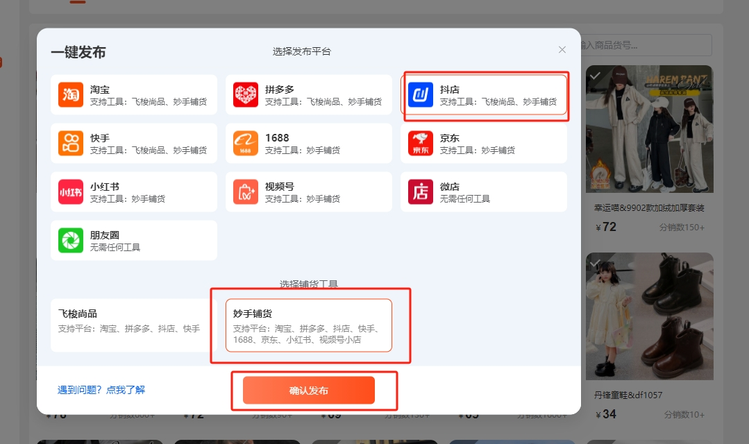The height and width of the screenshot is (444, 749).
Task: Click the Pinduoduo heart icon
Action: 246,94
